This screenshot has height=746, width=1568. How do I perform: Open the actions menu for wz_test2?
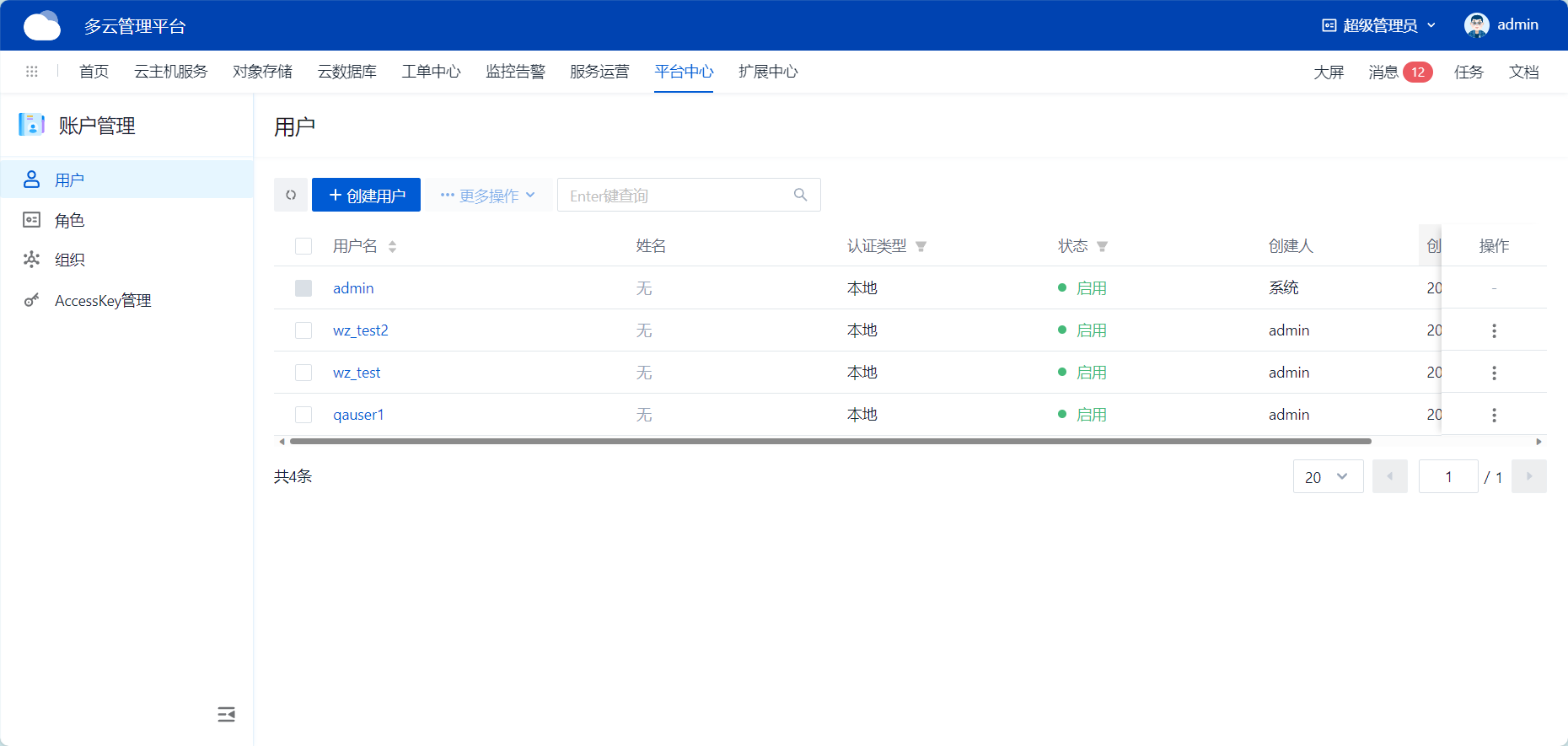pos(1494,330)
